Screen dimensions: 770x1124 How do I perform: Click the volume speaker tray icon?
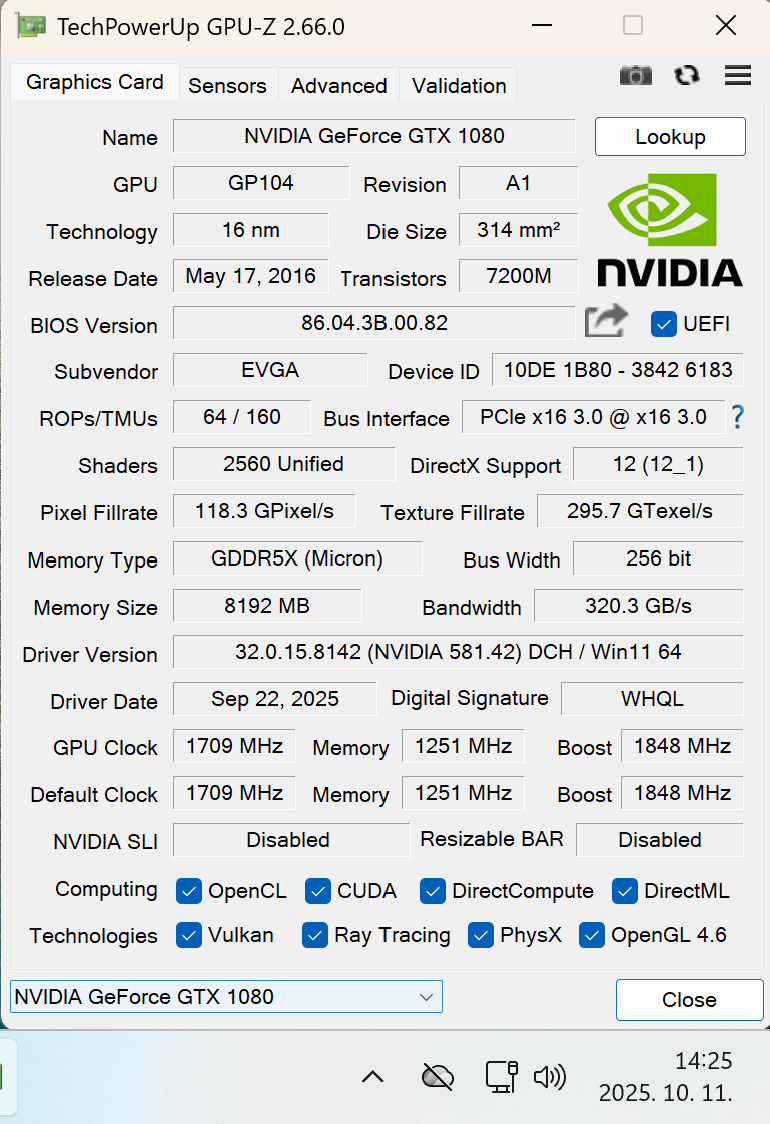click(x=549, y=1076)
